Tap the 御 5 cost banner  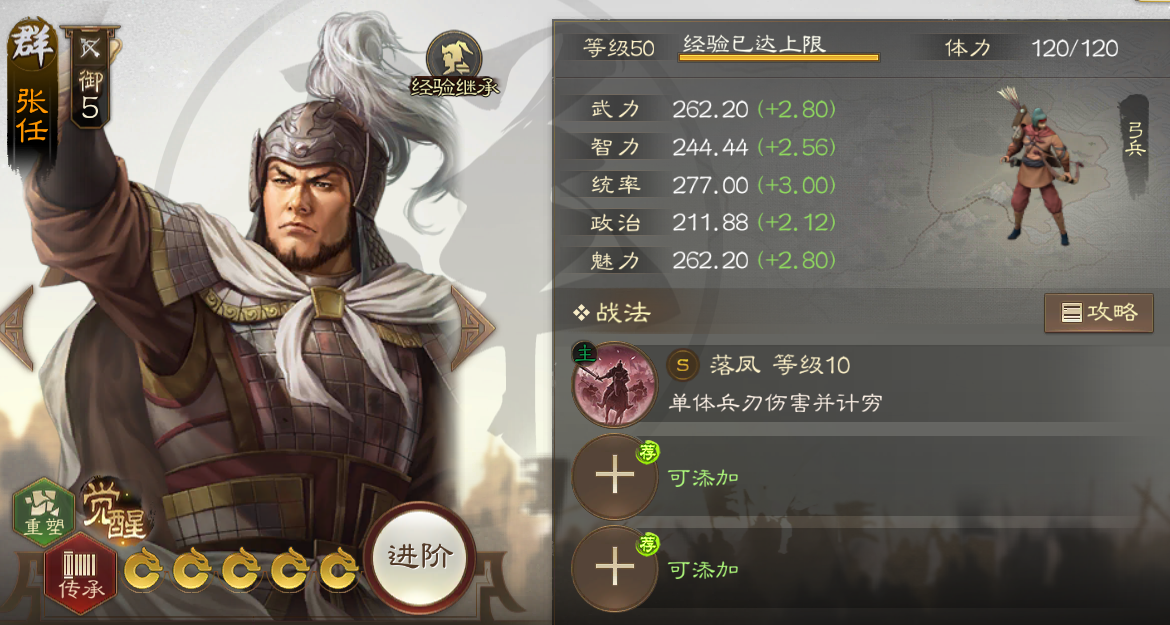tap(90, 77)
